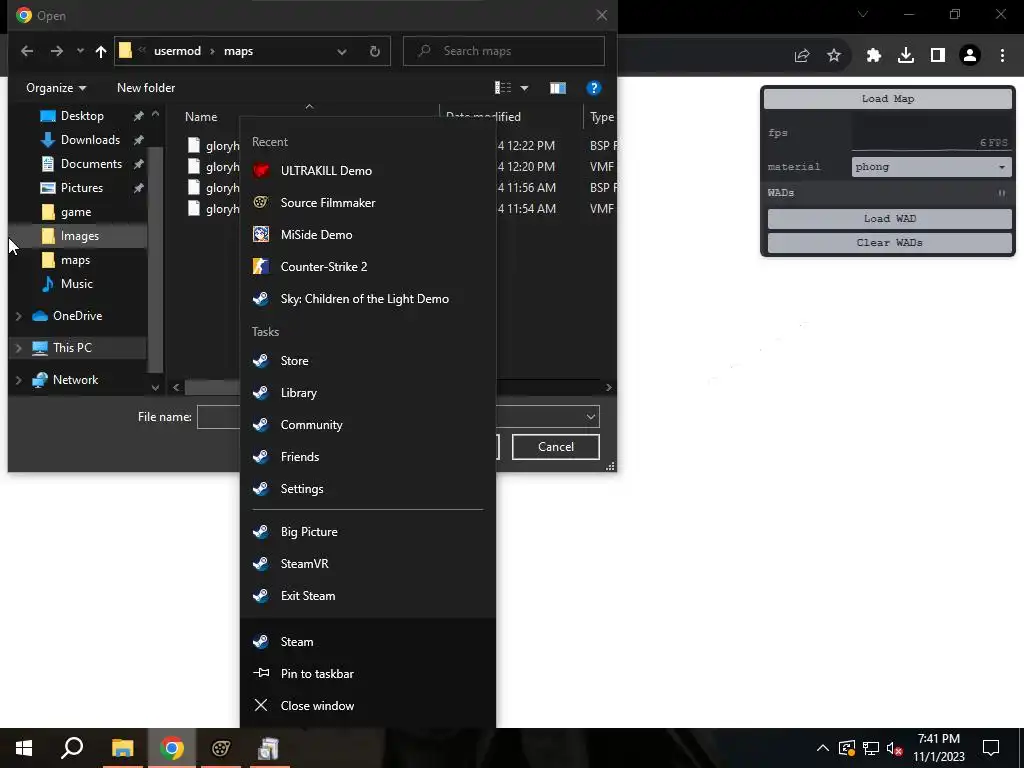
Task: Expand the This PC tree node
Action: coord(18,348)
